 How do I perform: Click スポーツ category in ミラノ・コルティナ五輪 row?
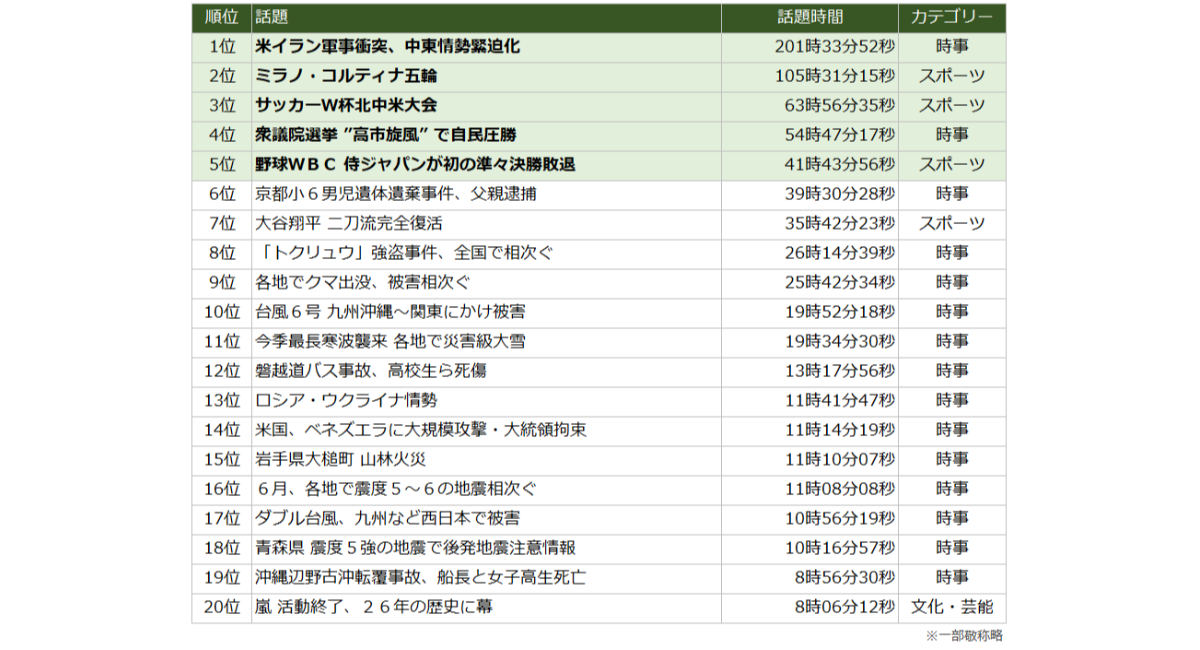(x=952, y=76)
